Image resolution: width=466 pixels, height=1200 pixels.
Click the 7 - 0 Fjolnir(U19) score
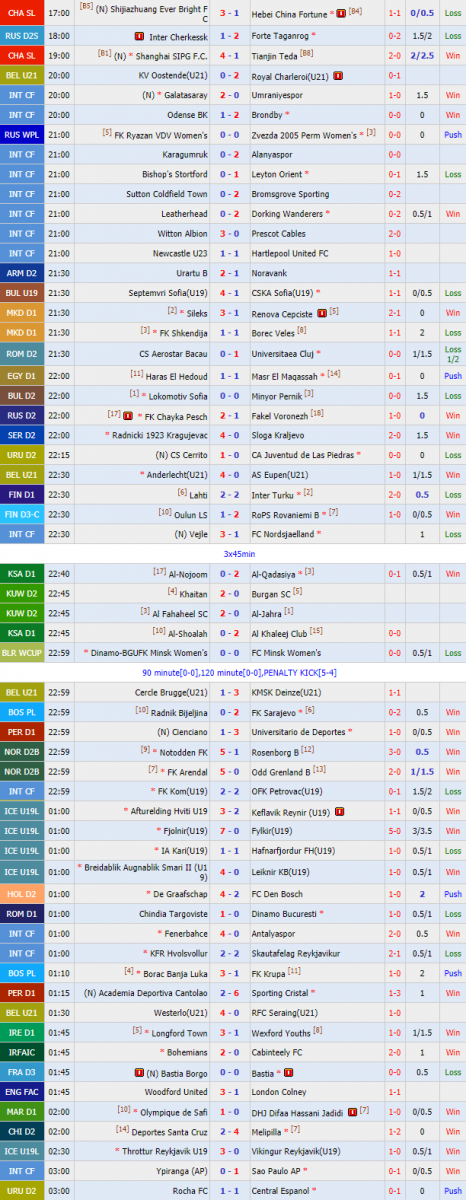point(230,831)
